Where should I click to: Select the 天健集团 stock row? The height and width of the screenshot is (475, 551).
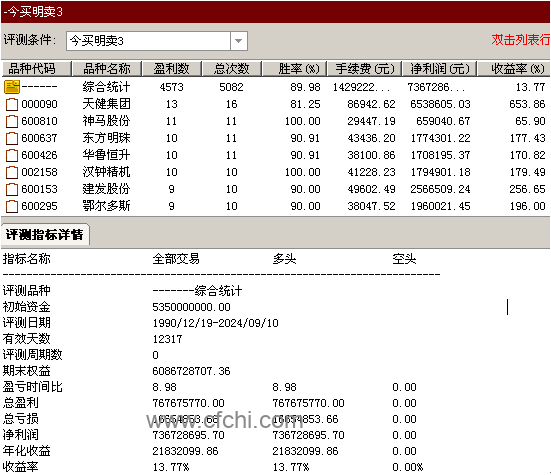click(275, 104)
